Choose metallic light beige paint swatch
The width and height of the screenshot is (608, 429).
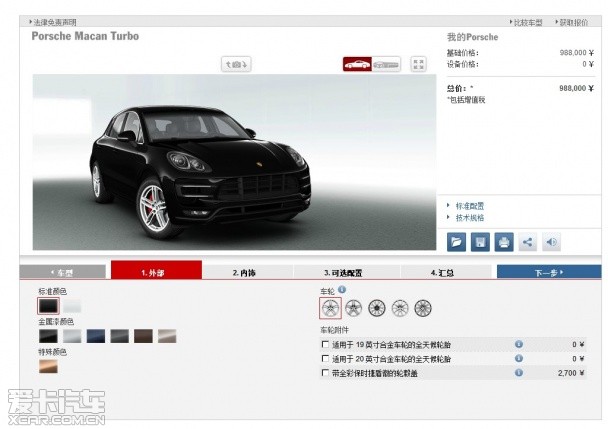(167, 336)
